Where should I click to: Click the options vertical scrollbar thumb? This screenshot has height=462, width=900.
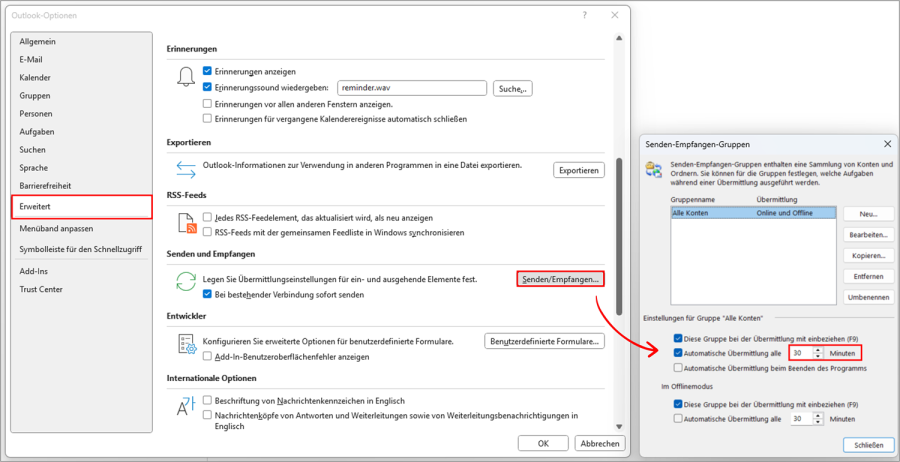(618, 236)
